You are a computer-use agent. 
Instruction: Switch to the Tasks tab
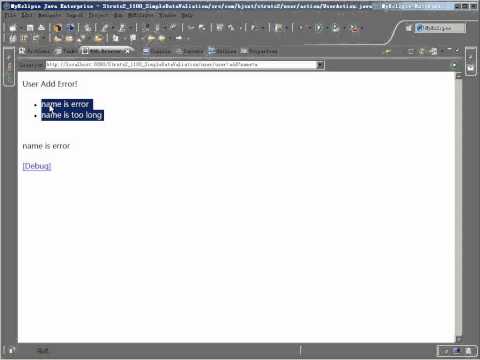click(67, 51)
